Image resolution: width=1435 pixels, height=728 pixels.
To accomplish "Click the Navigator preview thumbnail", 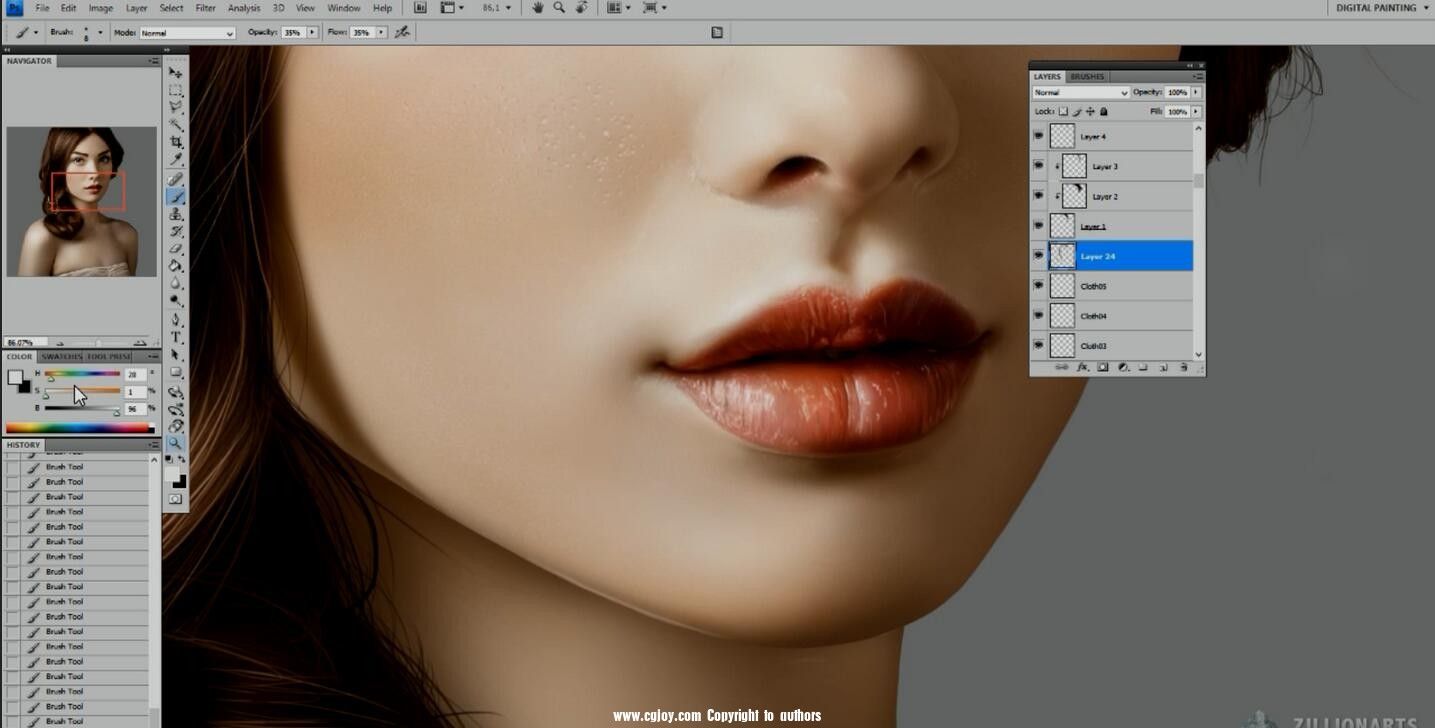I will [x=82, y=201].
